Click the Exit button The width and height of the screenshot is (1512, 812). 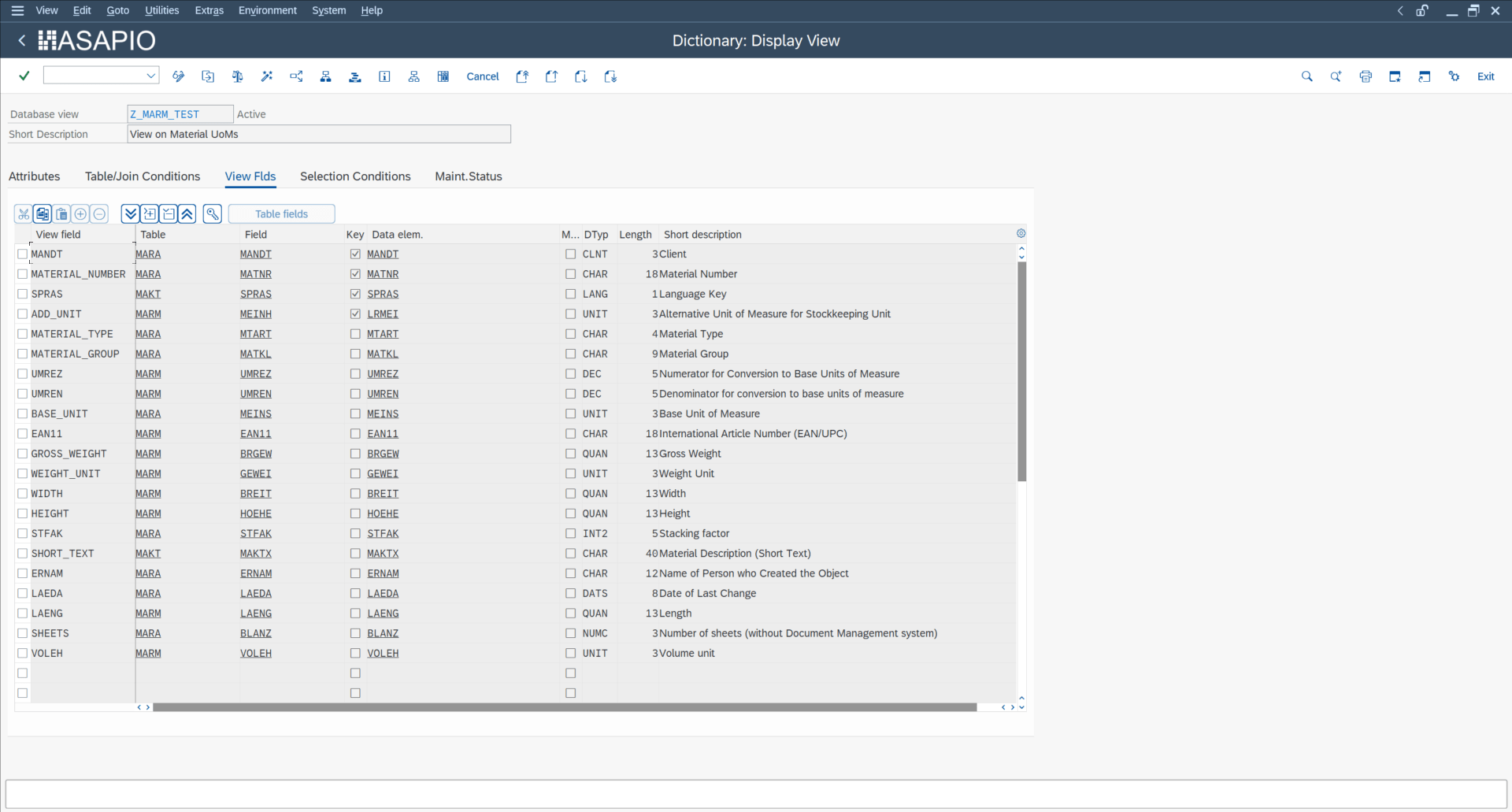tap(1485, 76)
